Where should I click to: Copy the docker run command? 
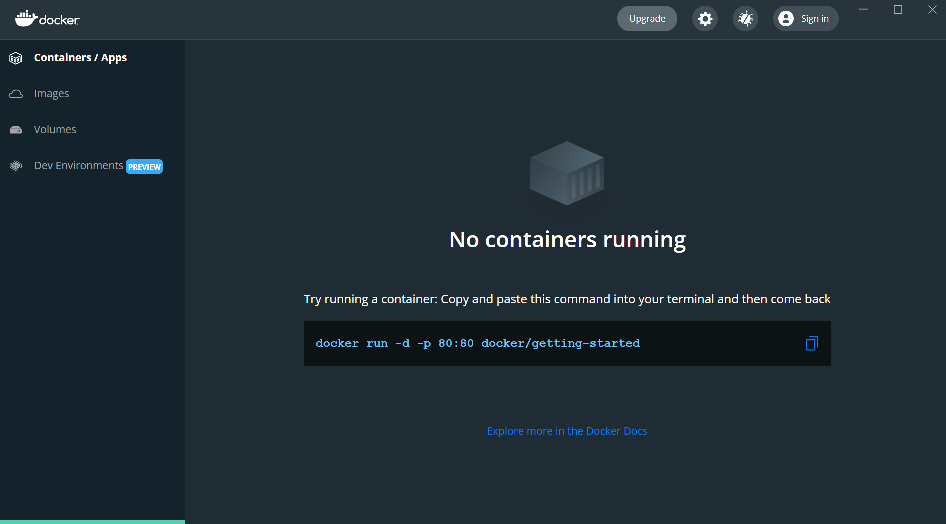coord(811,343)
